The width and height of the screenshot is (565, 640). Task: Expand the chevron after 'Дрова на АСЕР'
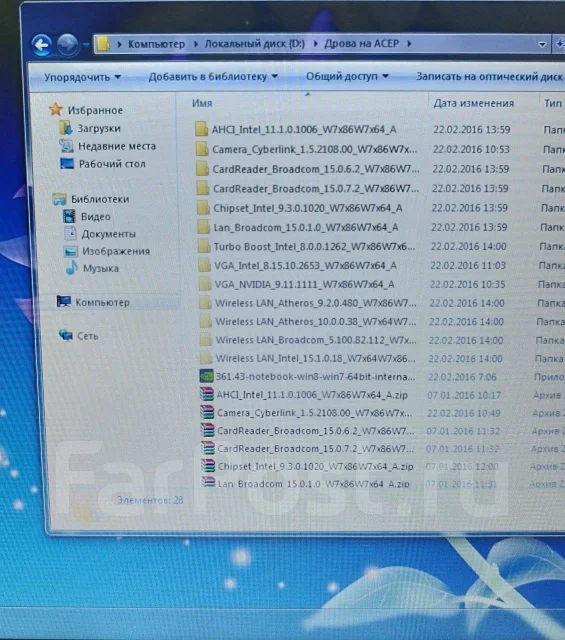pyautogui.click(x=409, y=43)
